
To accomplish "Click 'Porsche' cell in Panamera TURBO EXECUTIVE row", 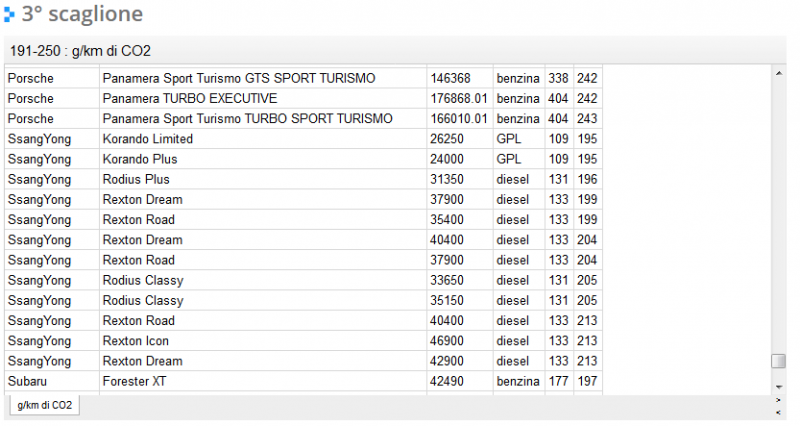I will 52,98.
